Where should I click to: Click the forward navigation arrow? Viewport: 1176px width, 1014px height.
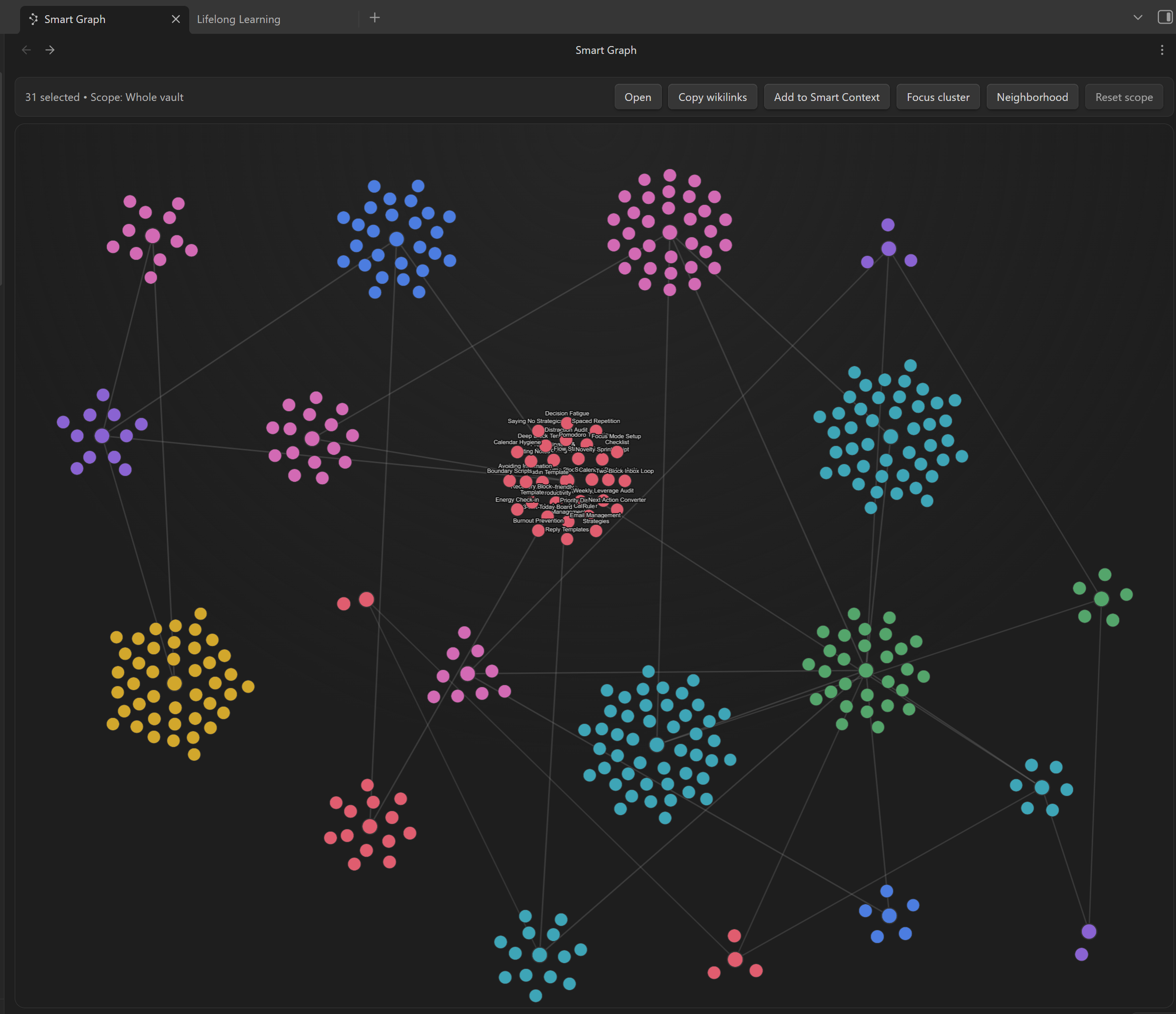point(50,50)
